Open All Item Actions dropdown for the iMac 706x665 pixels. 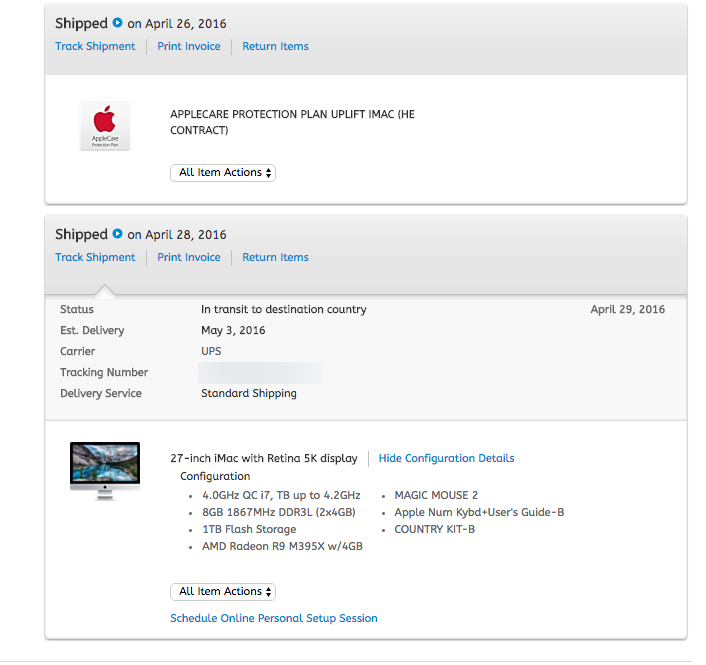(223, 592)
